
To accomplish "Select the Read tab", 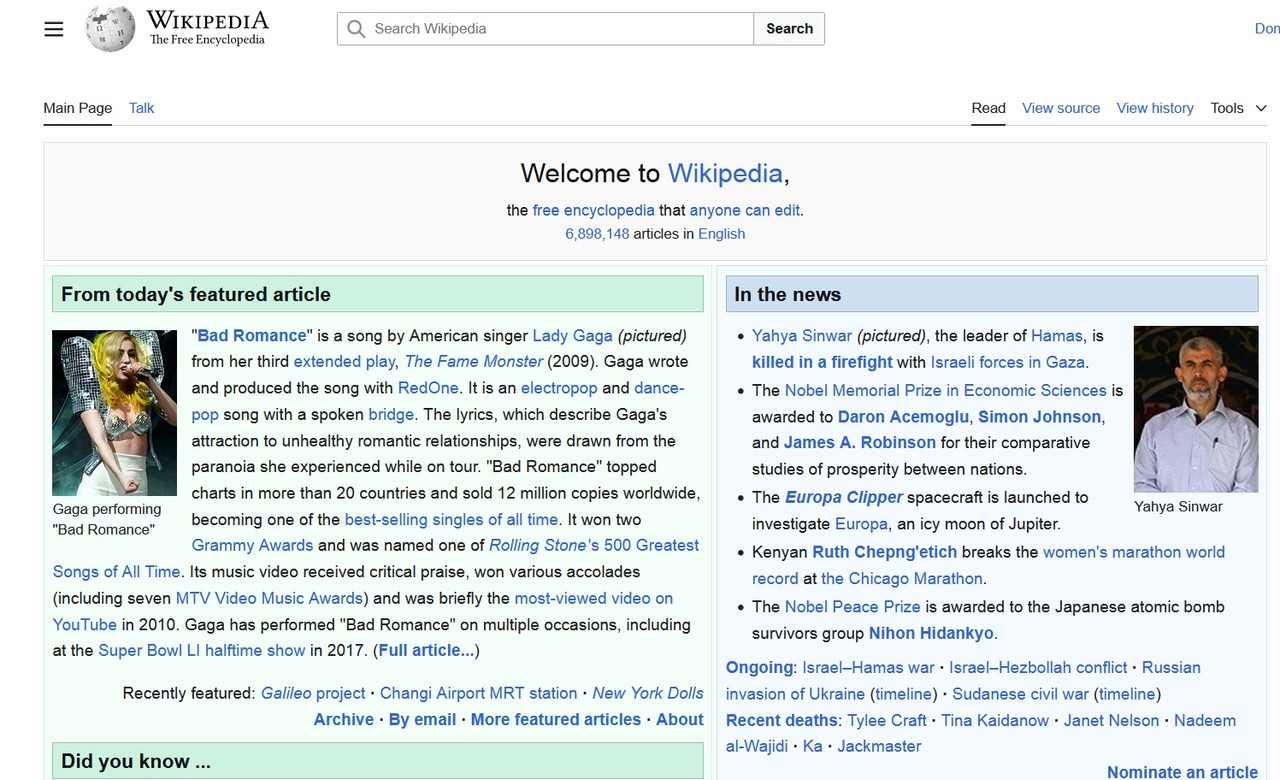I will [x=988, y=108].
